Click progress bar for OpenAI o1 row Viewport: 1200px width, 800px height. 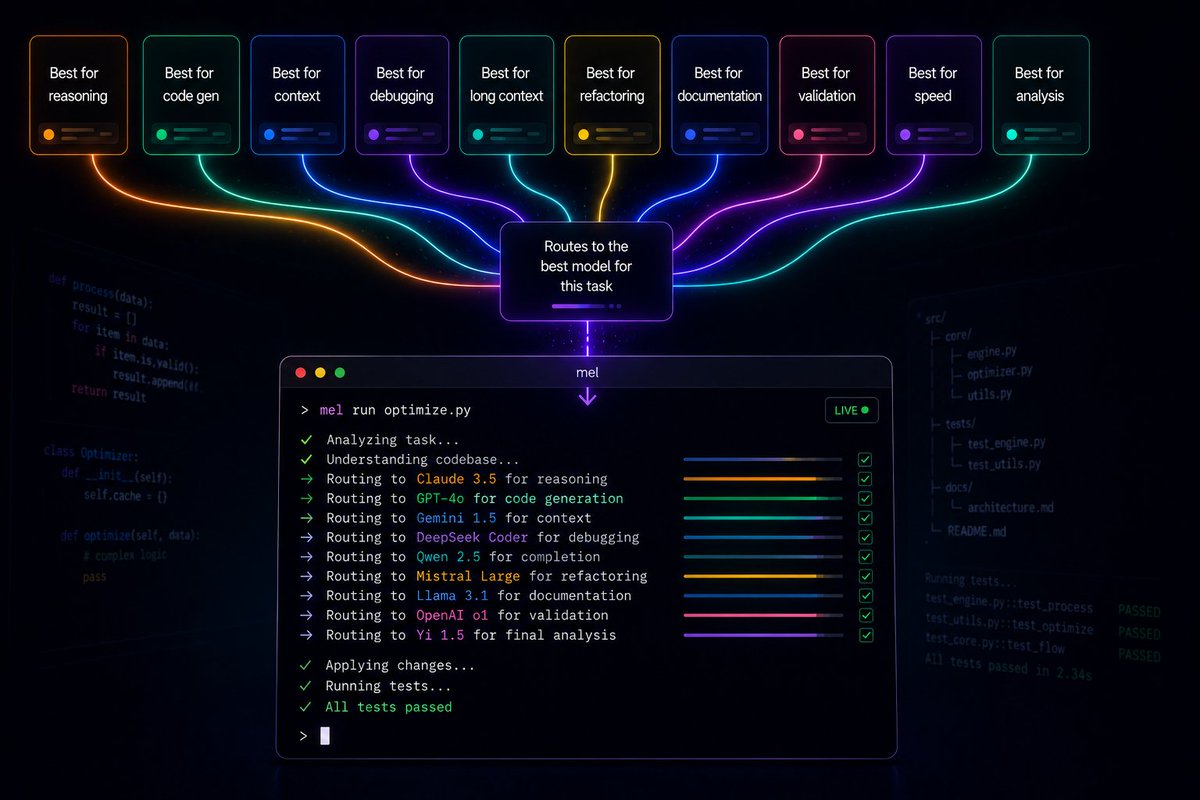point(762,615)
